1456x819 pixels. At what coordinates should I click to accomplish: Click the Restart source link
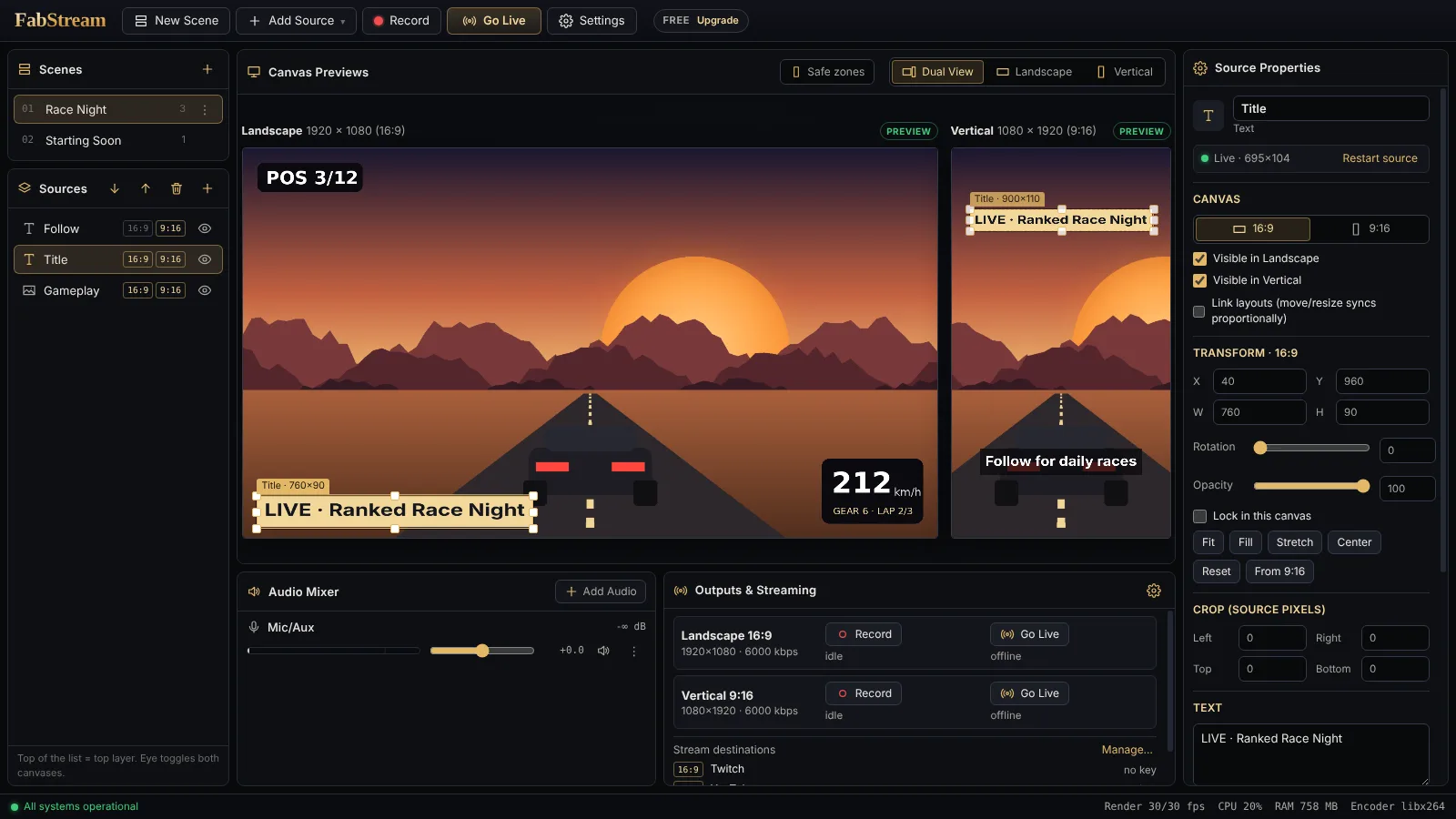click(x=1380, y=158)
